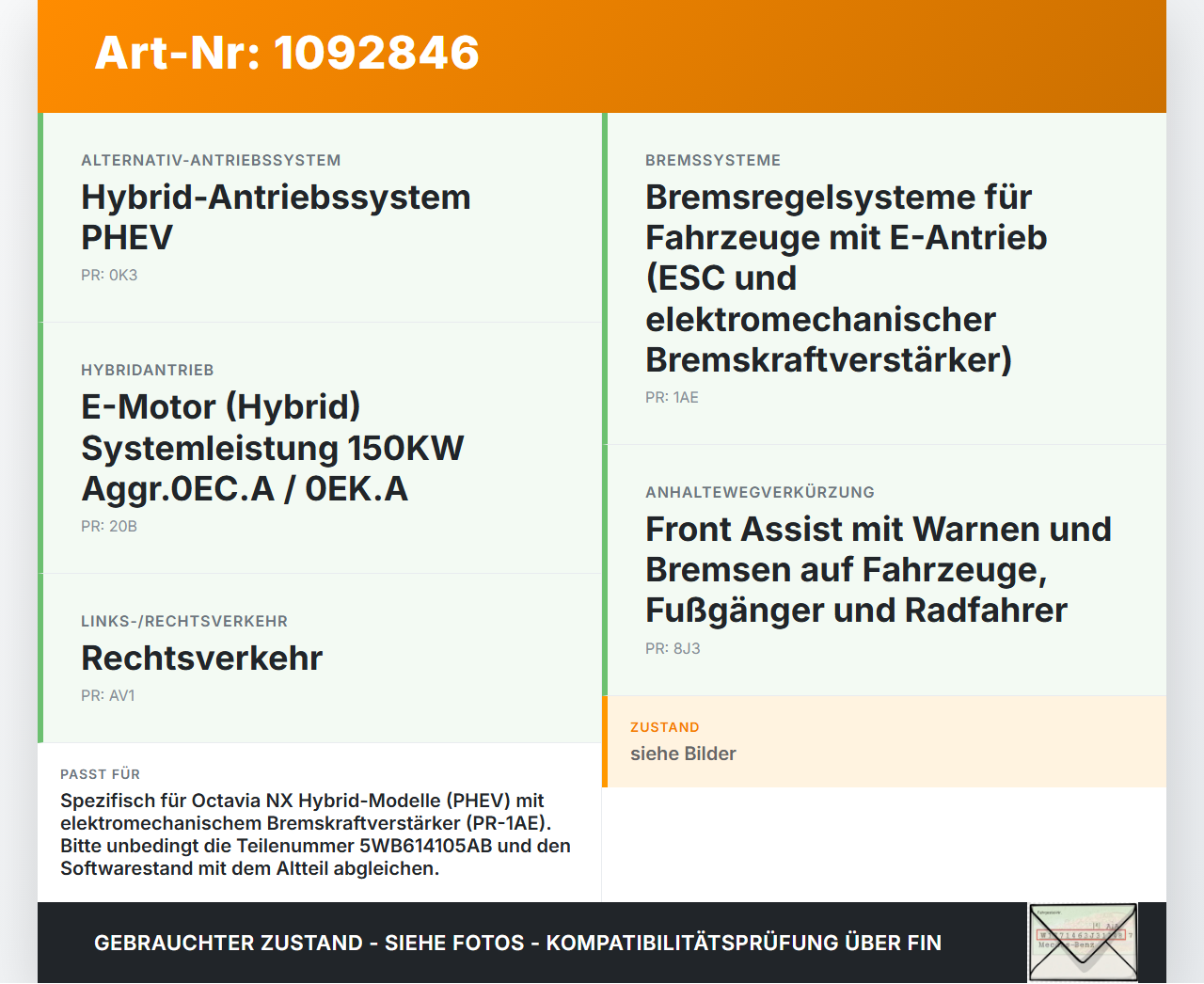Click the PR: AV1 code

(x=108, y=696)
